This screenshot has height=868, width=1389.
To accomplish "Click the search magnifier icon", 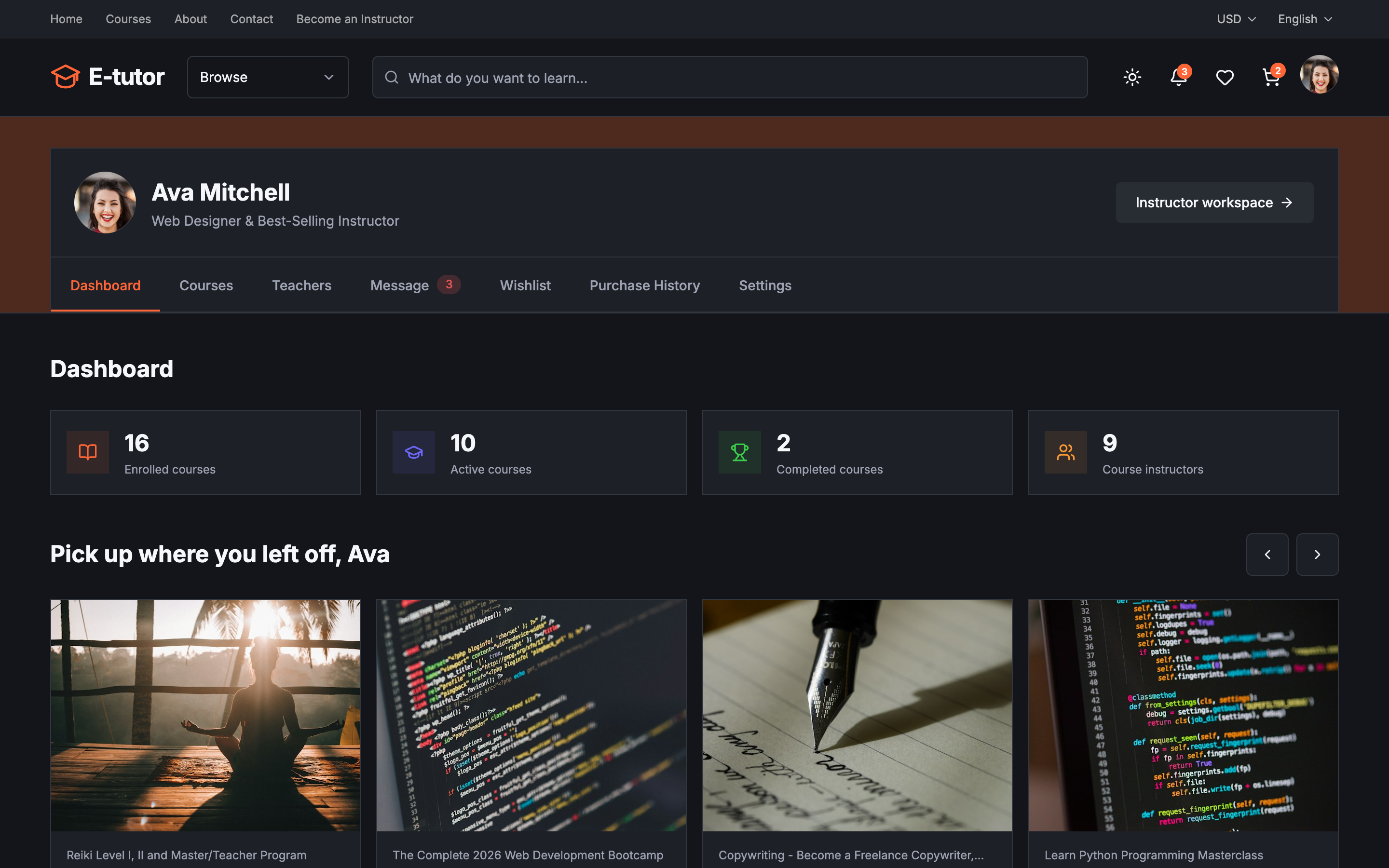I will 392,77.
